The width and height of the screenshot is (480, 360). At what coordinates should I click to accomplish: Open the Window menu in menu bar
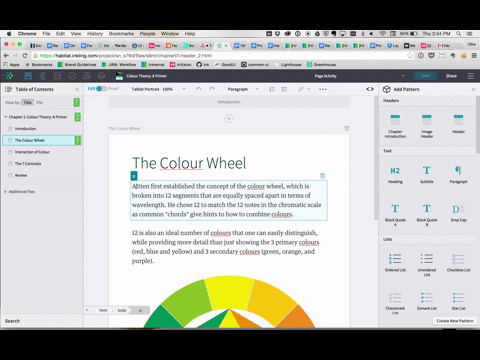170,34
